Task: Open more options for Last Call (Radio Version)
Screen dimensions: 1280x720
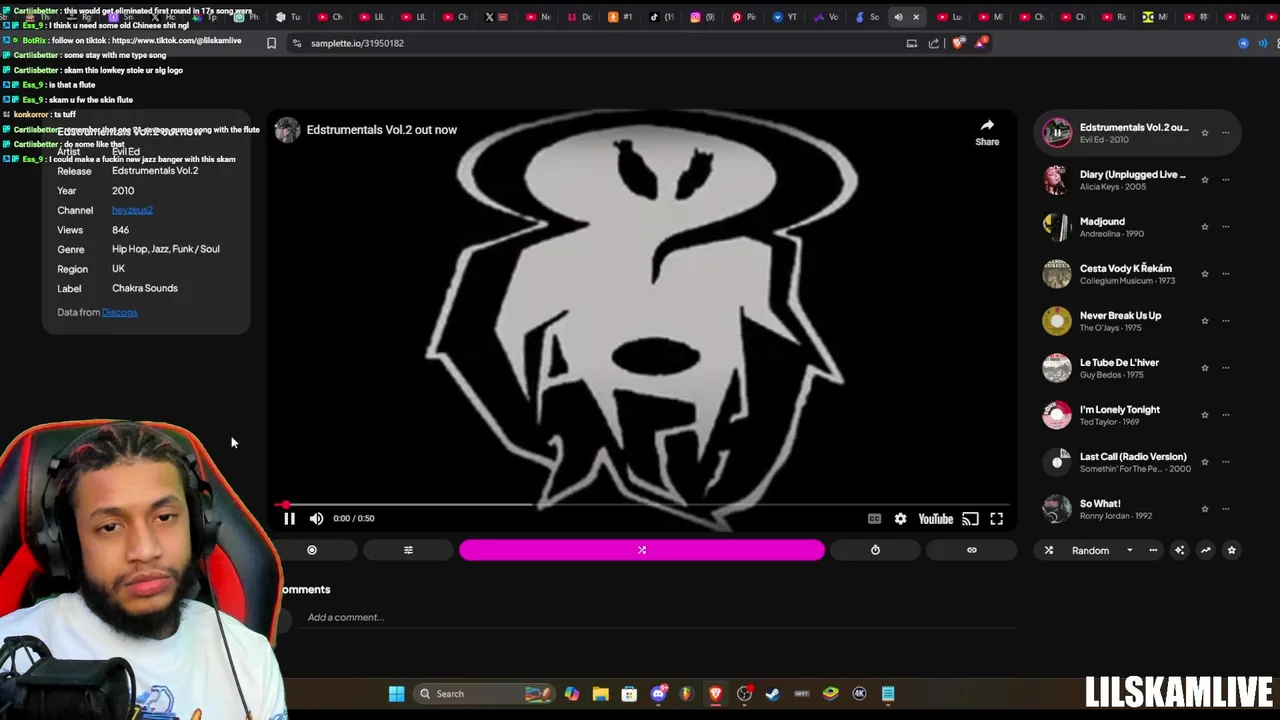Action: tap(1226, 461)
